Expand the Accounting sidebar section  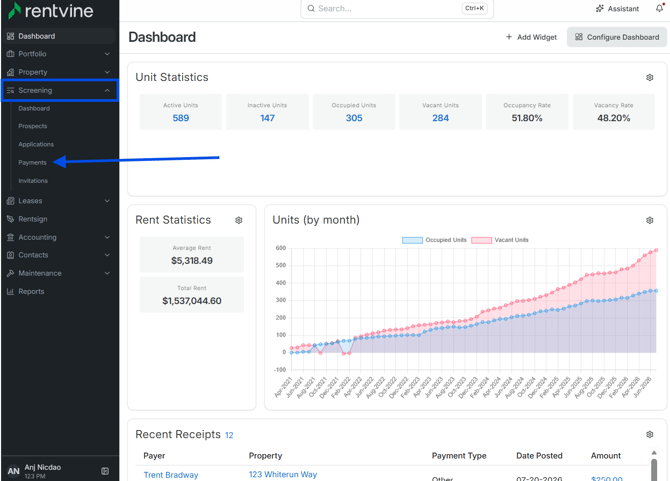(x=59, y=237)
